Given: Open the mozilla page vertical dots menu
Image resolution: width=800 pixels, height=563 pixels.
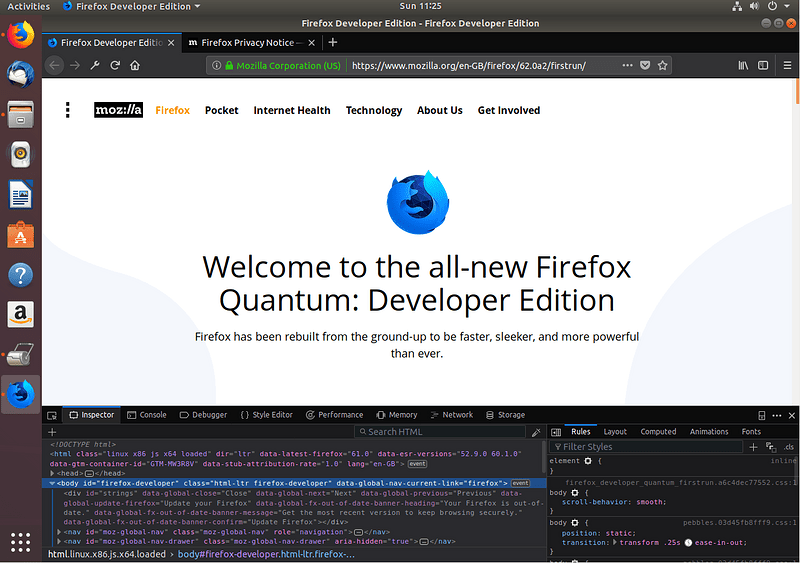Looking at the screenshot, I should [67, 110].
